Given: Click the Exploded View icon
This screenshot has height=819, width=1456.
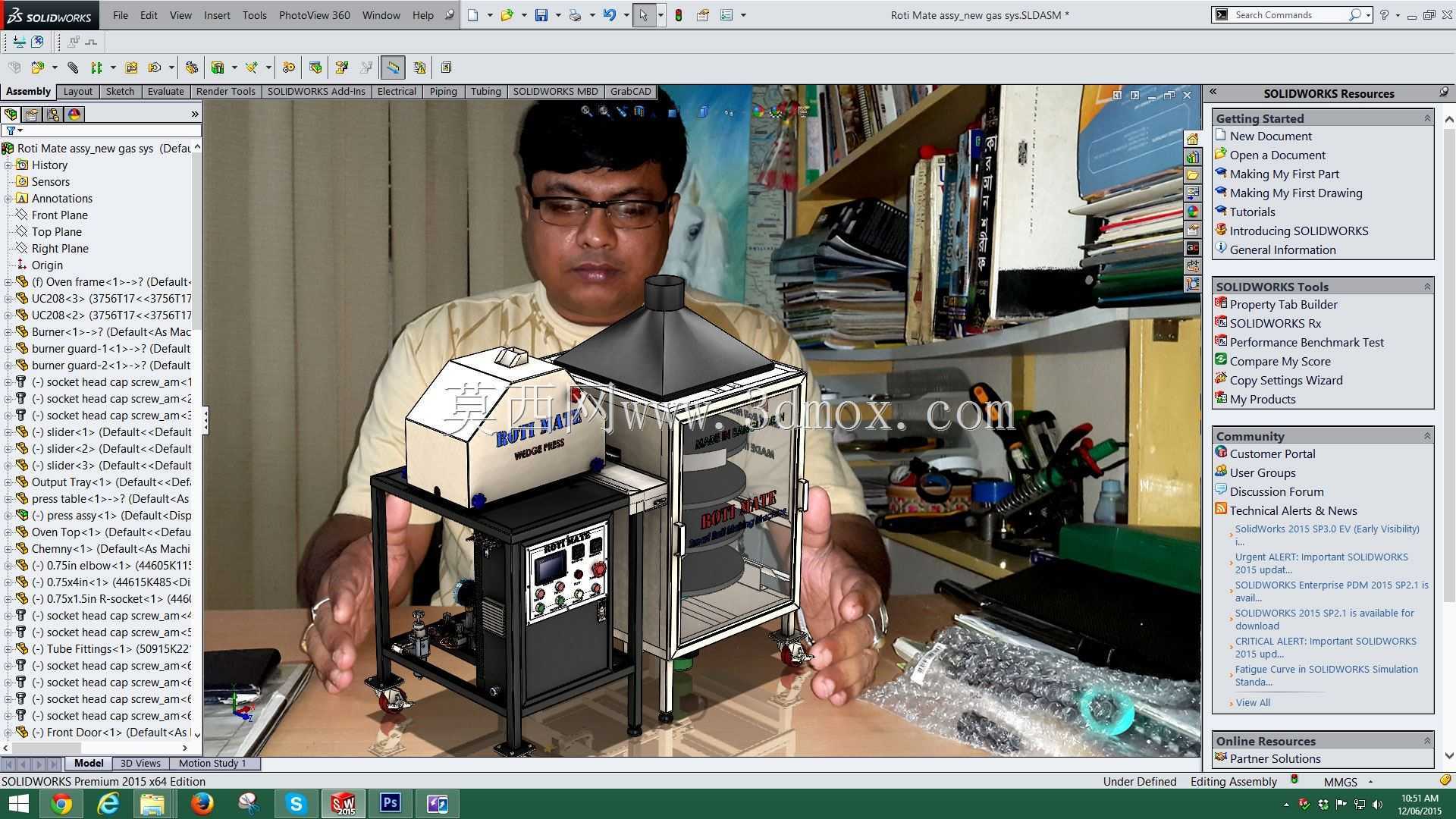Looking at the screenshot, I should pos(341,67).
